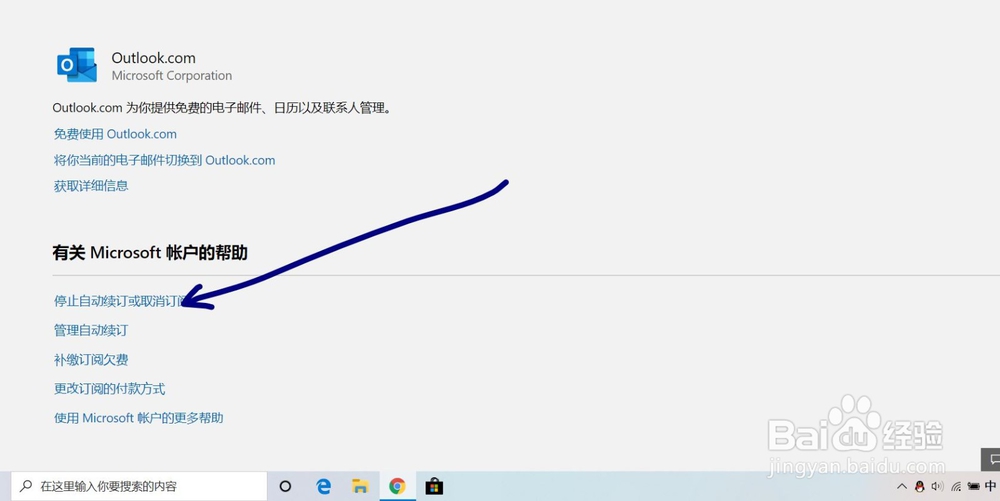Open Cortana circle icon in taskbar
This screenshot has height=501, width=1000.
[285, 486]
